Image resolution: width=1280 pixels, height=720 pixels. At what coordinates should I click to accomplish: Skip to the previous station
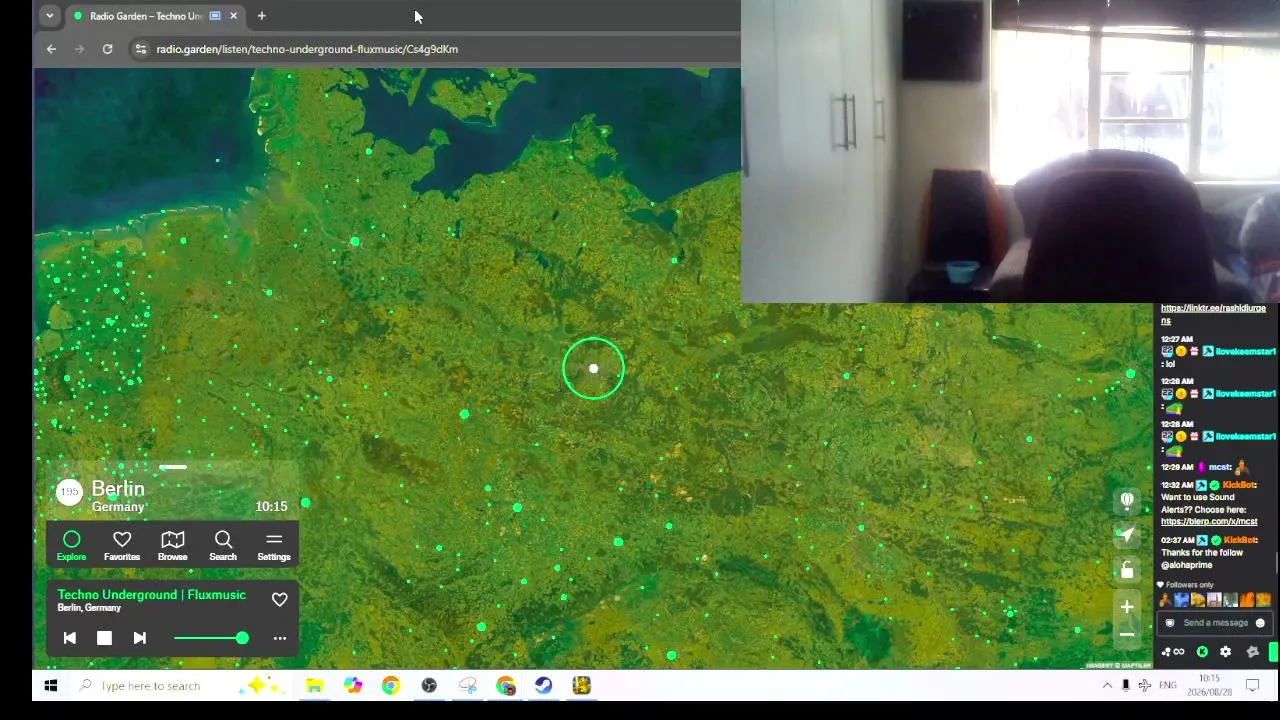[x=70, y=638]
